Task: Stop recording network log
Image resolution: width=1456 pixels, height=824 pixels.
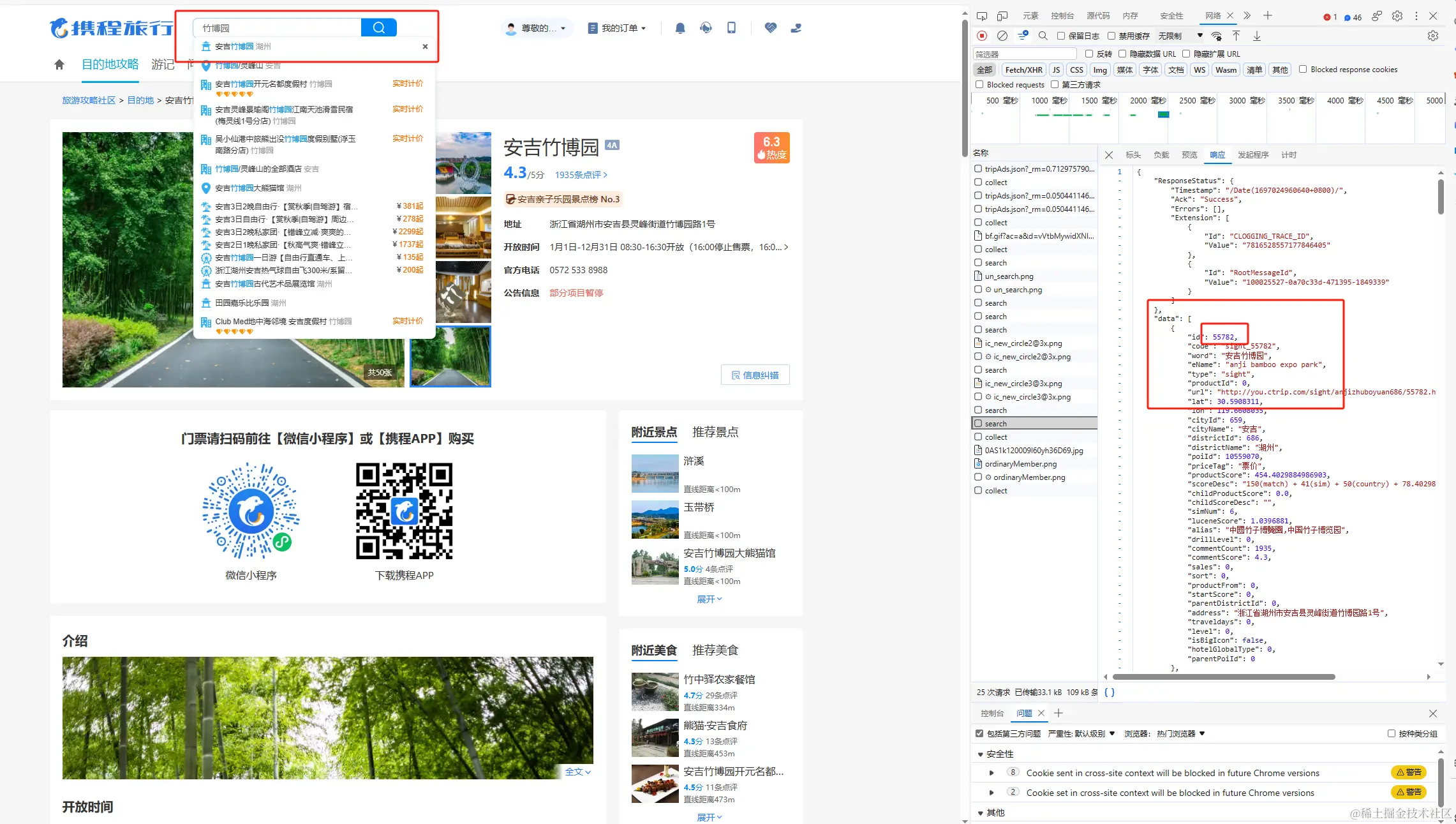Action: [x=982, y=36]
